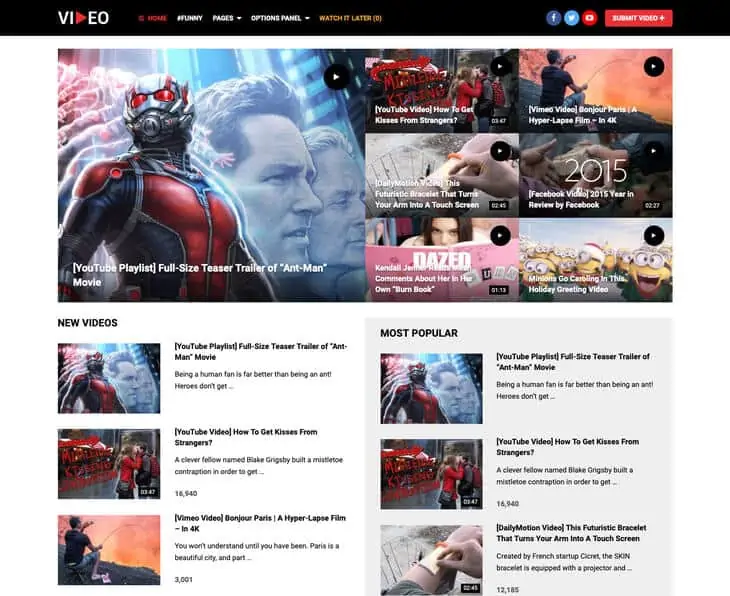Open the Twitter social icon
Screen dimensions: 730x596
click(571, 18)
